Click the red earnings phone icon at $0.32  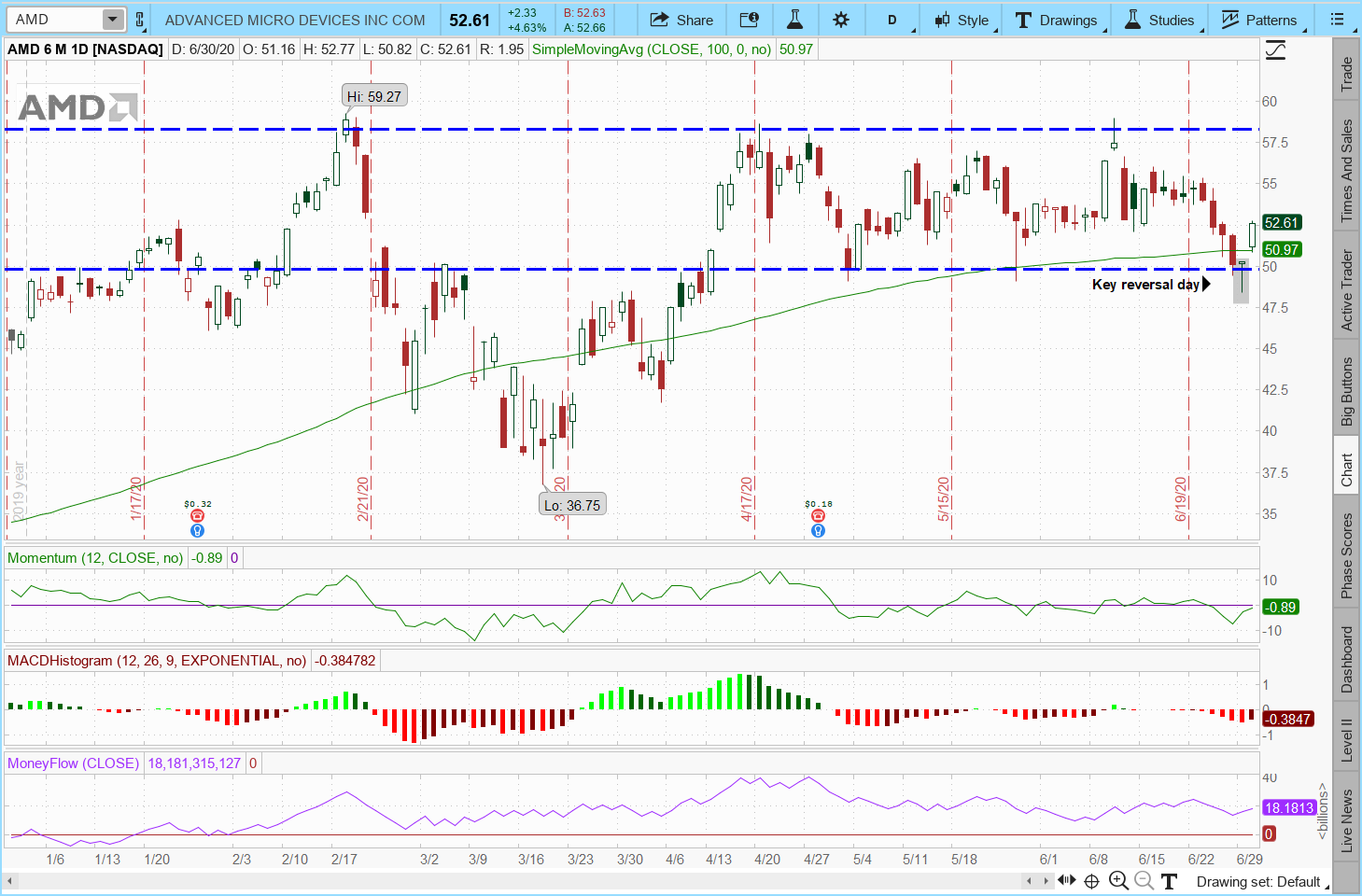pos(197,516)
